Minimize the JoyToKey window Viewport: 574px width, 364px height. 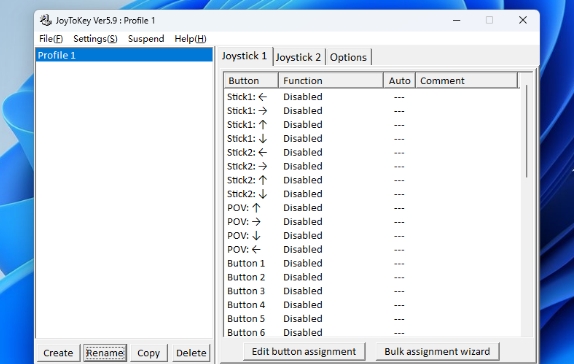456,20
